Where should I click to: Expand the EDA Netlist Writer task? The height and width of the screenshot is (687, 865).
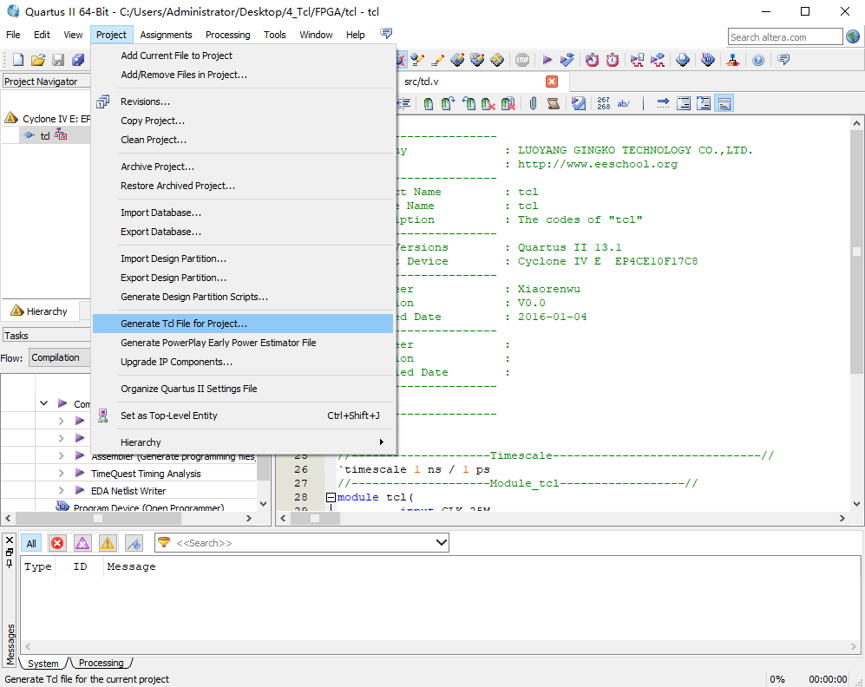(61, 490)
